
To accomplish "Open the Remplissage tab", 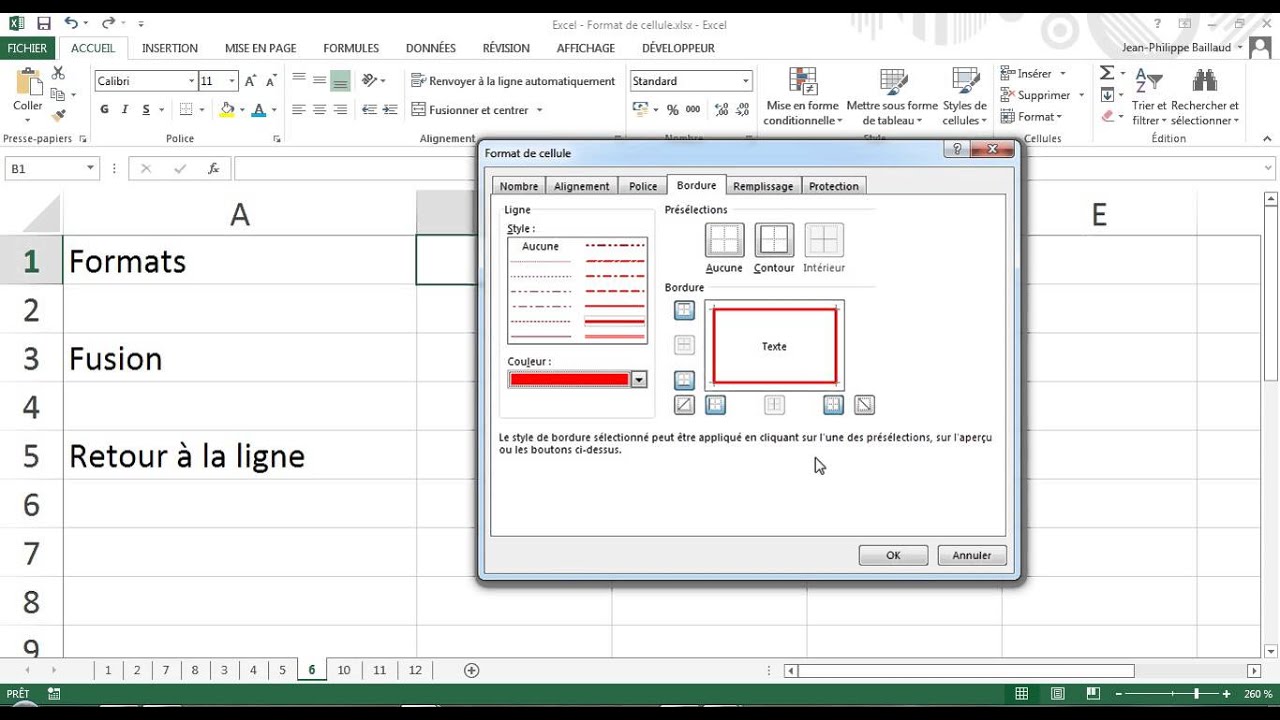I will tap(763, 186).
